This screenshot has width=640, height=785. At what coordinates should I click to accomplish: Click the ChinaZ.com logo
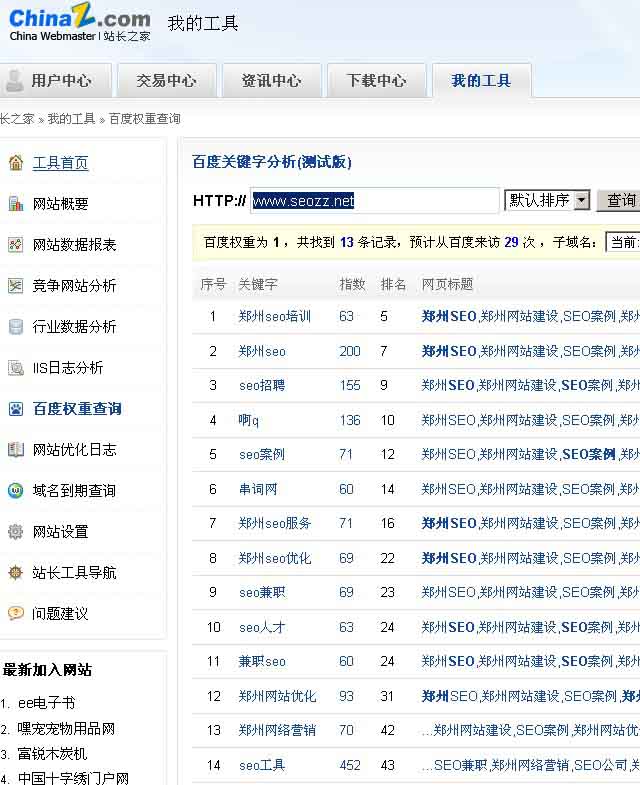coord(80,23)
